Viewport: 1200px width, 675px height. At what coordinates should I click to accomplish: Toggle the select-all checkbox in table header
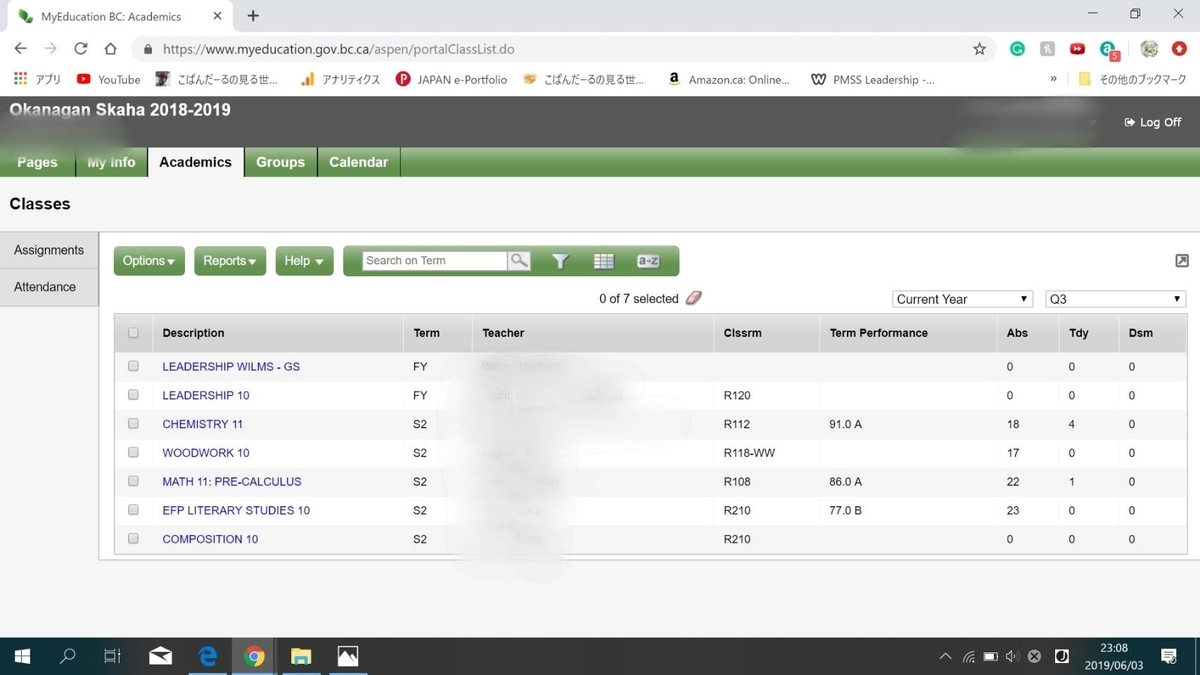pos(134,333)
